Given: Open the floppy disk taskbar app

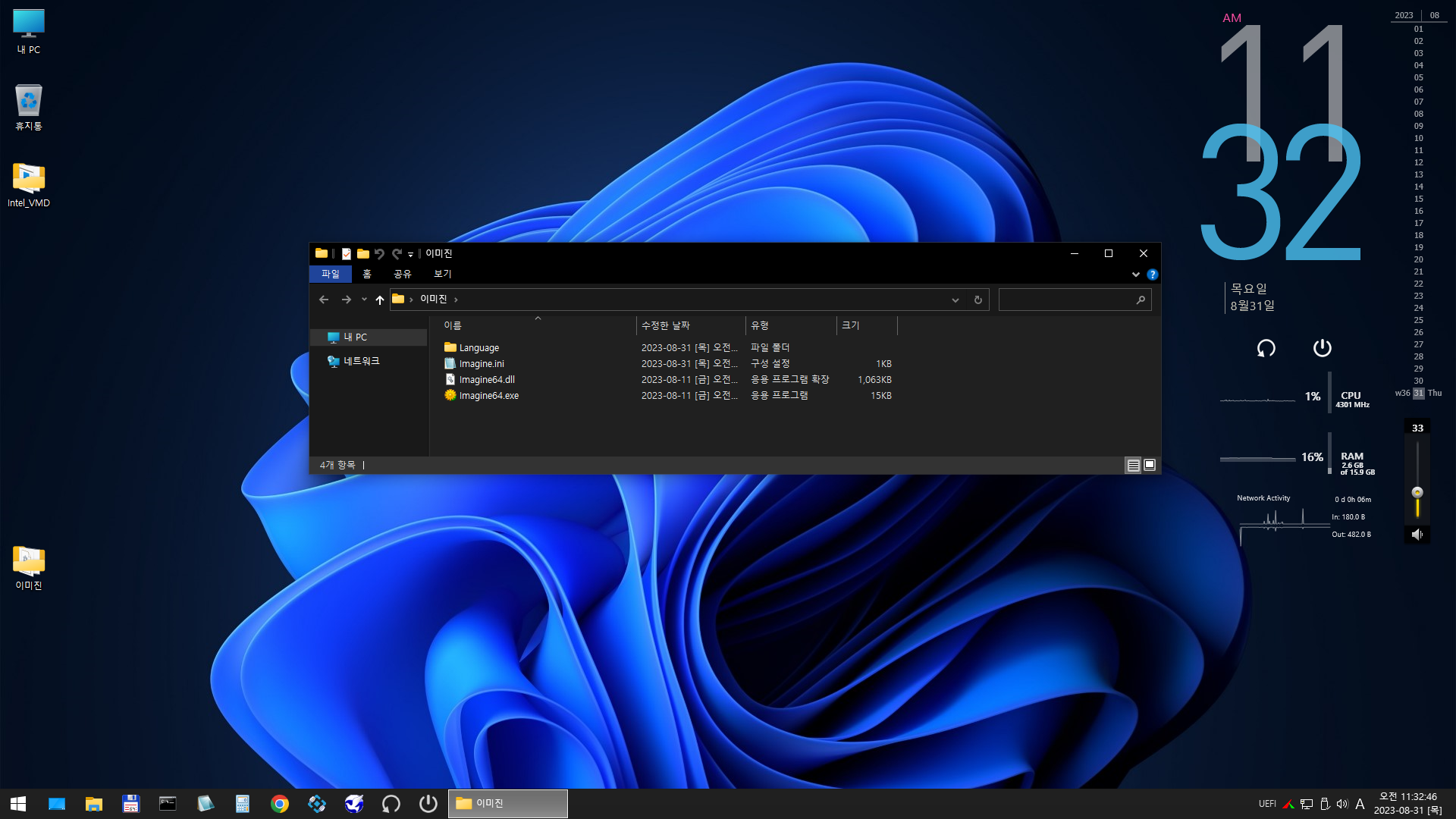Looking at the screenshot, I should (x=131, y=804).
